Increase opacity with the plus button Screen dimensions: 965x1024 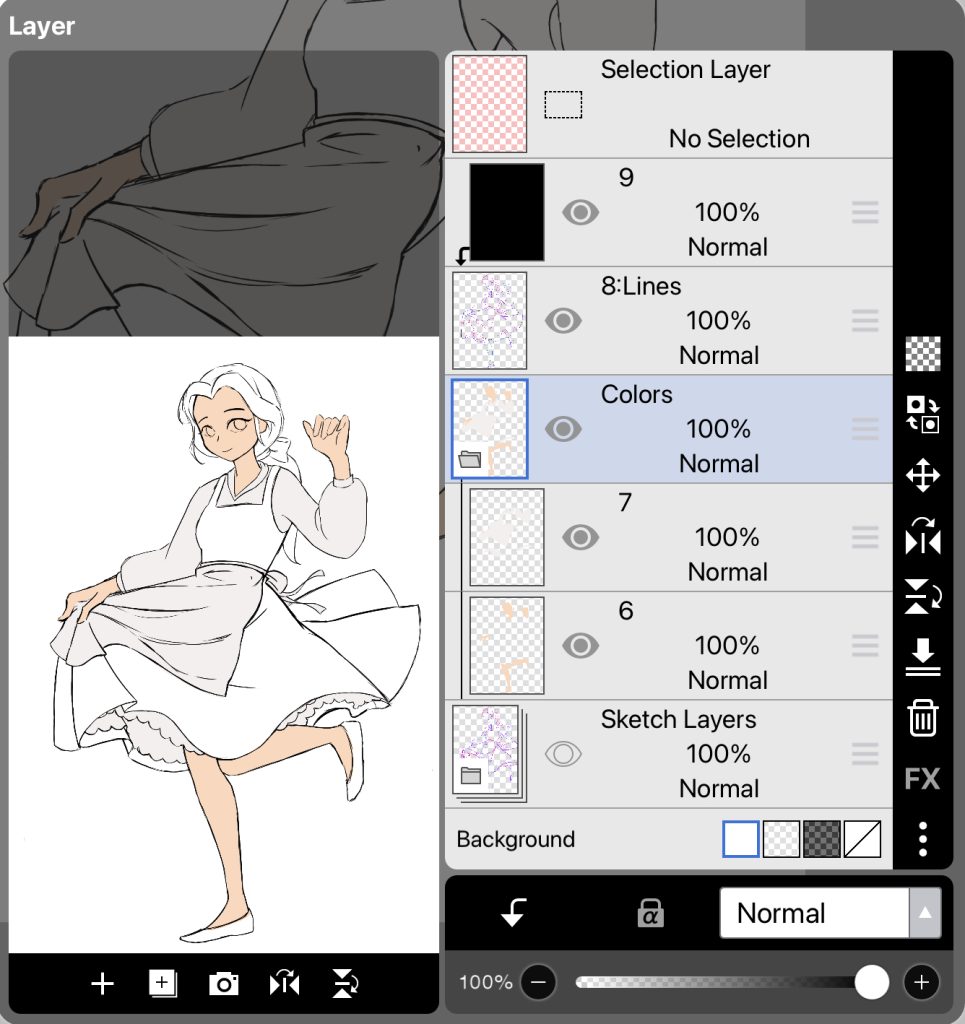pos(921,982)
